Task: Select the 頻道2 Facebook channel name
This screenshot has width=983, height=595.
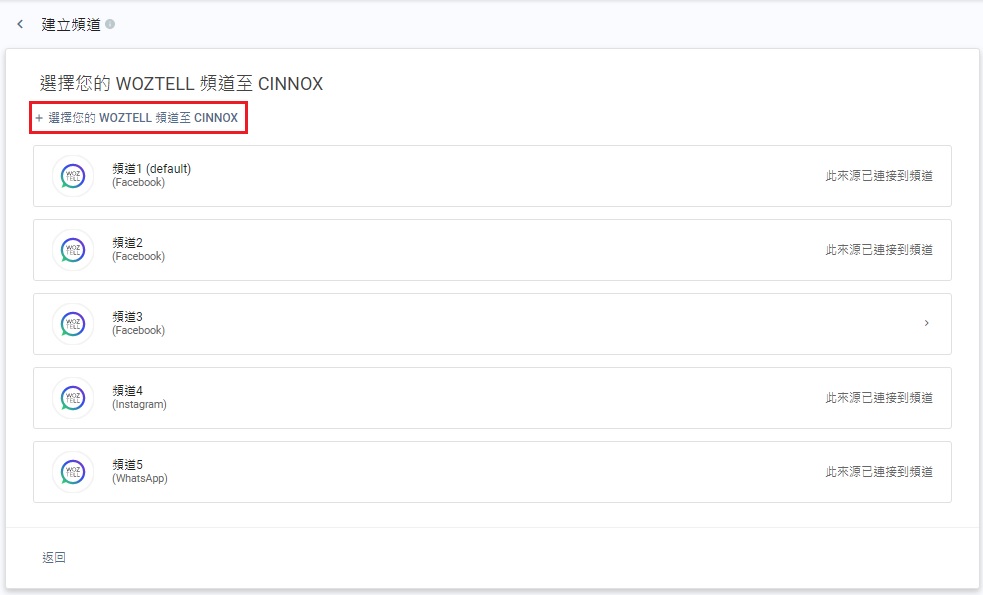Action: [x=128, y=243]
